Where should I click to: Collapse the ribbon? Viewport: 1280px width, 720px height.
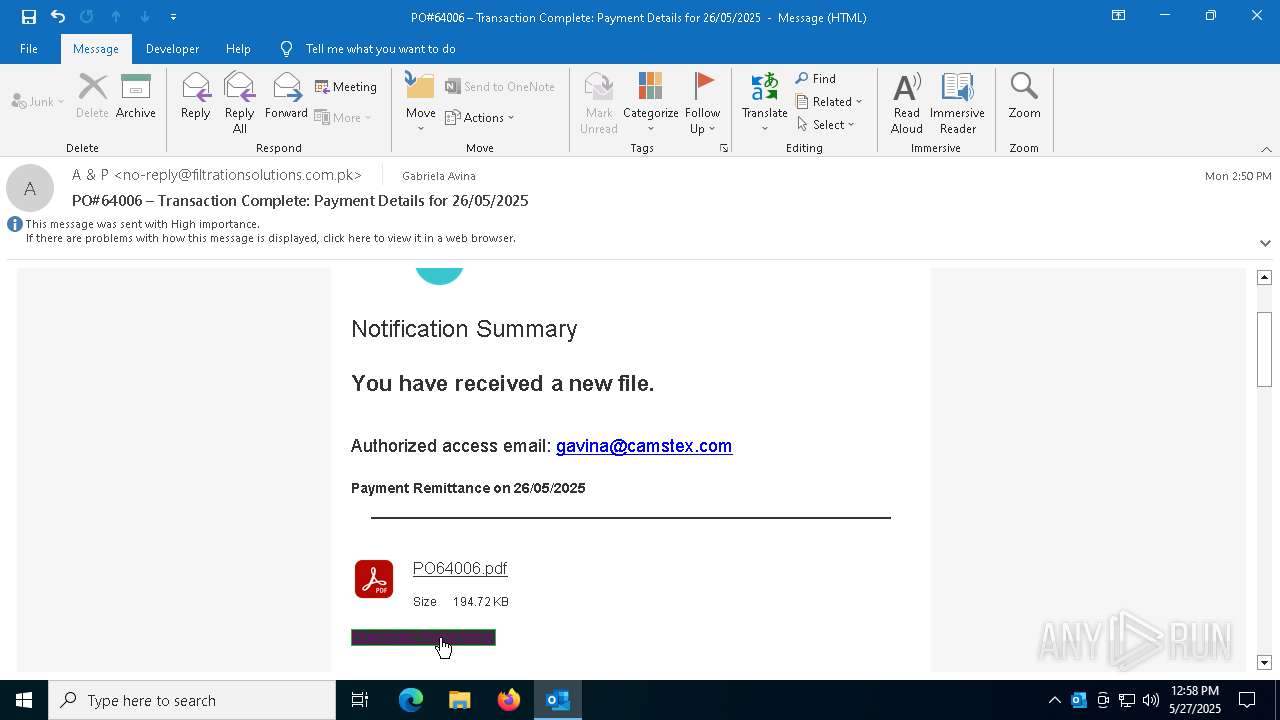[1266, 149]
